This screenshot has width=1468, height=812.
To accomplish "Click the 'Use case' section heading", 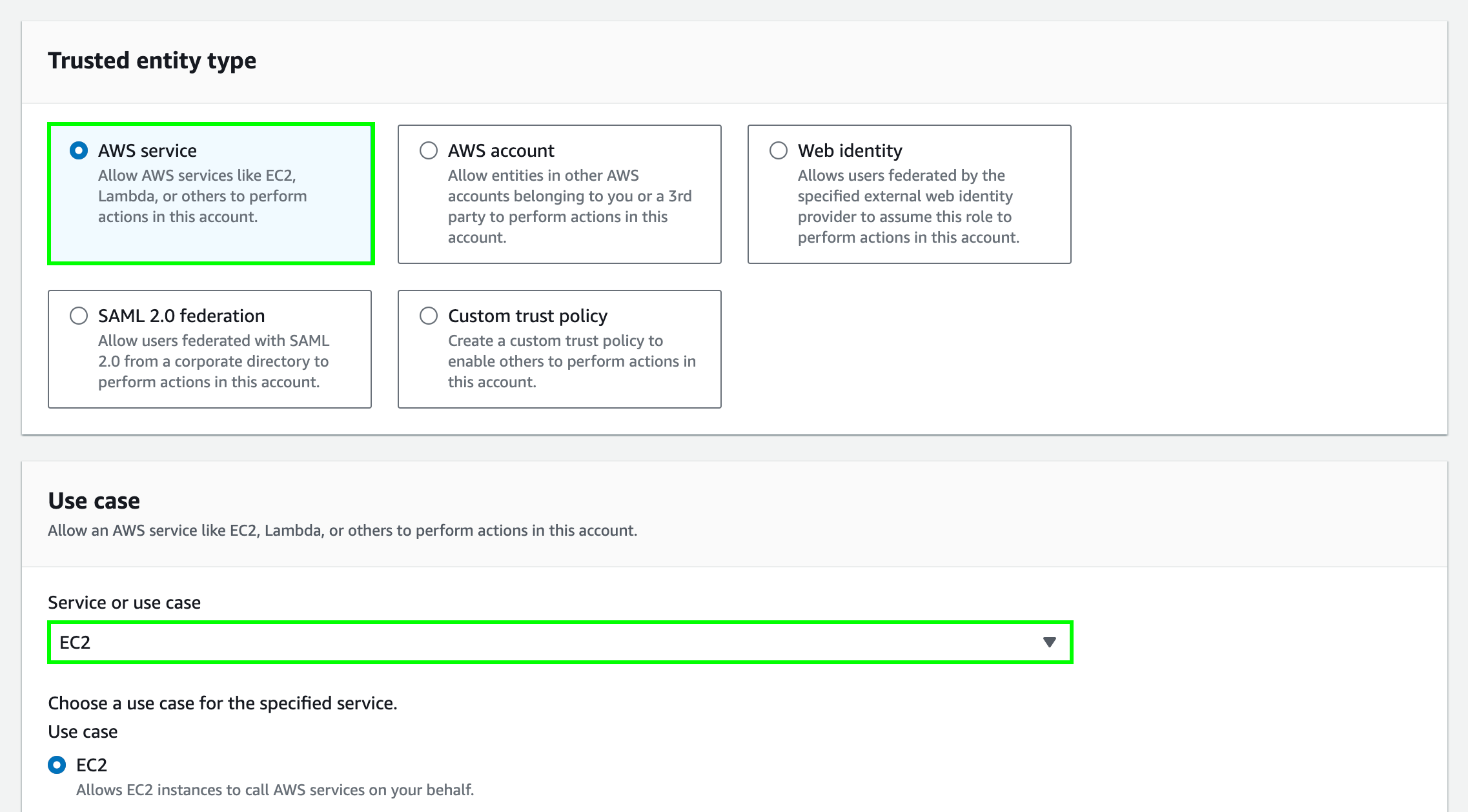I will tap(94, 500).
